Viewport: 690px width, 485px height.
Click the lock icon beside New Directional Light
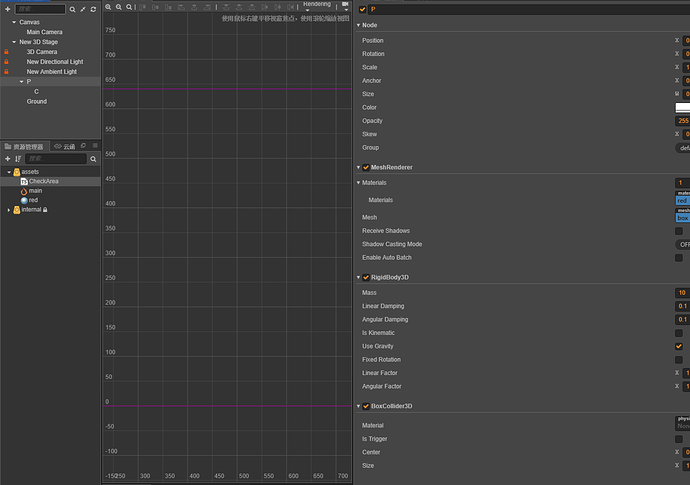point(7,62)
